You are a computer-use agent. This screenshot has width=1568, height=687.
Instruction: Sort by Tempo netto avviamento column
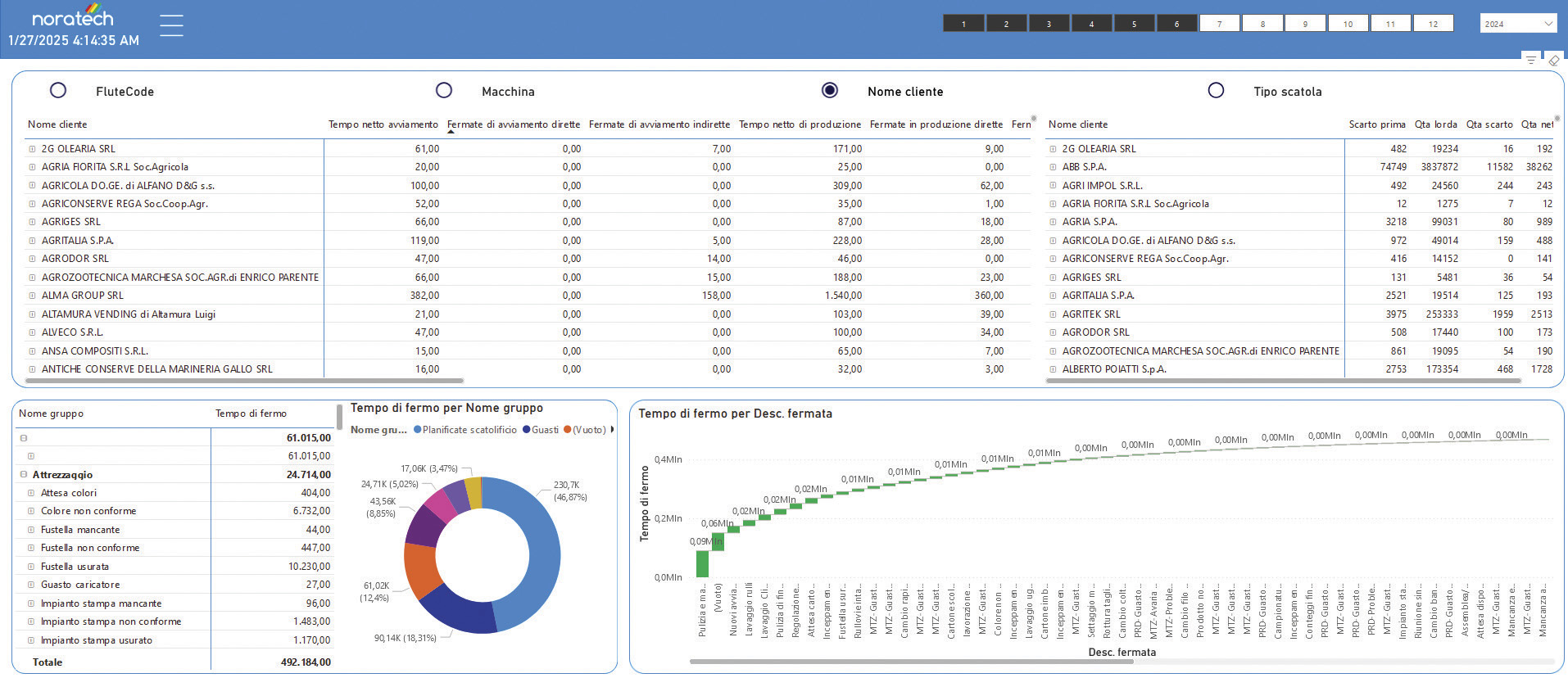383,124
